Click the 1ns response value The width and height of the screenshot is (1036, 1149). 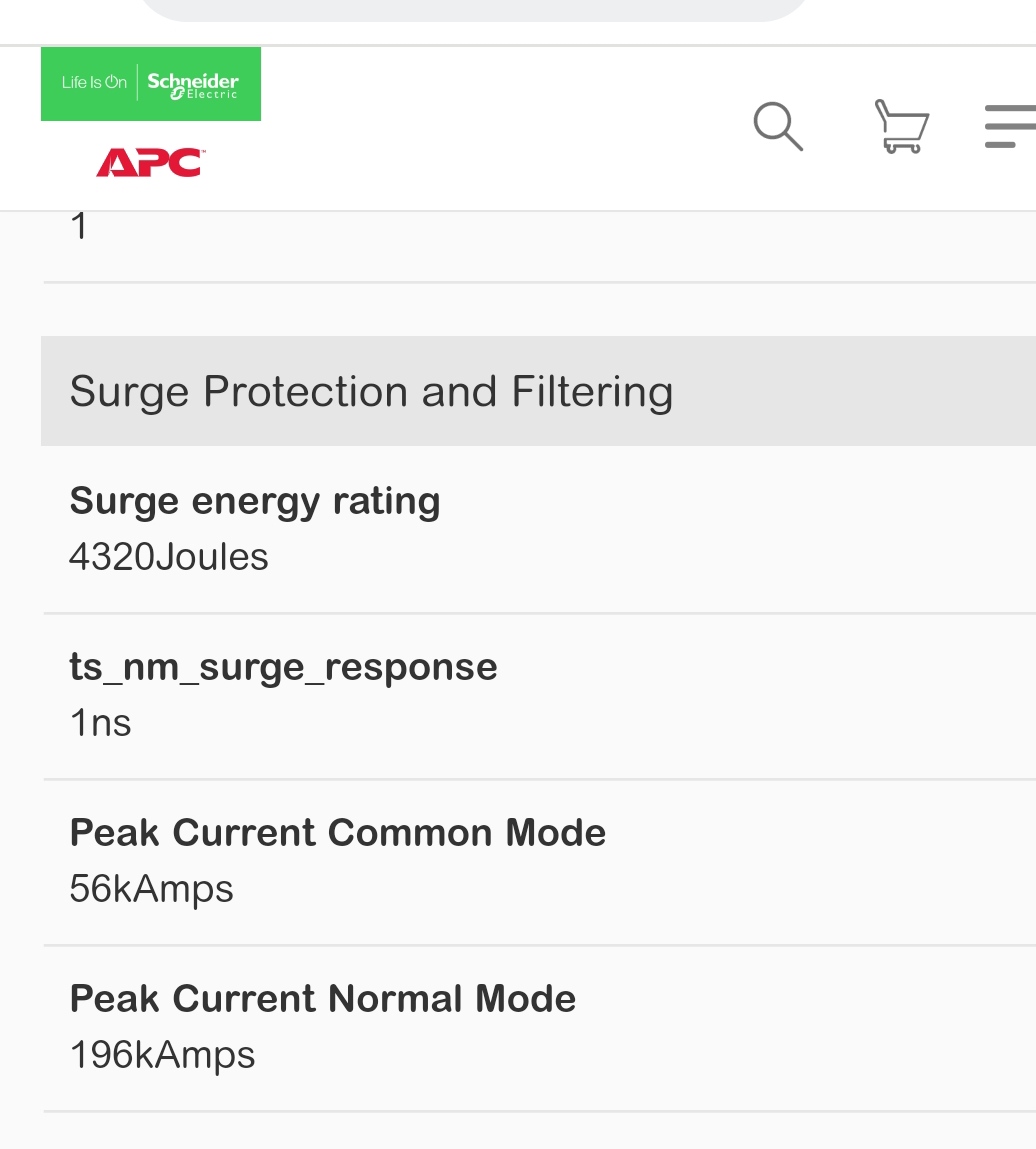pos(100,723)
